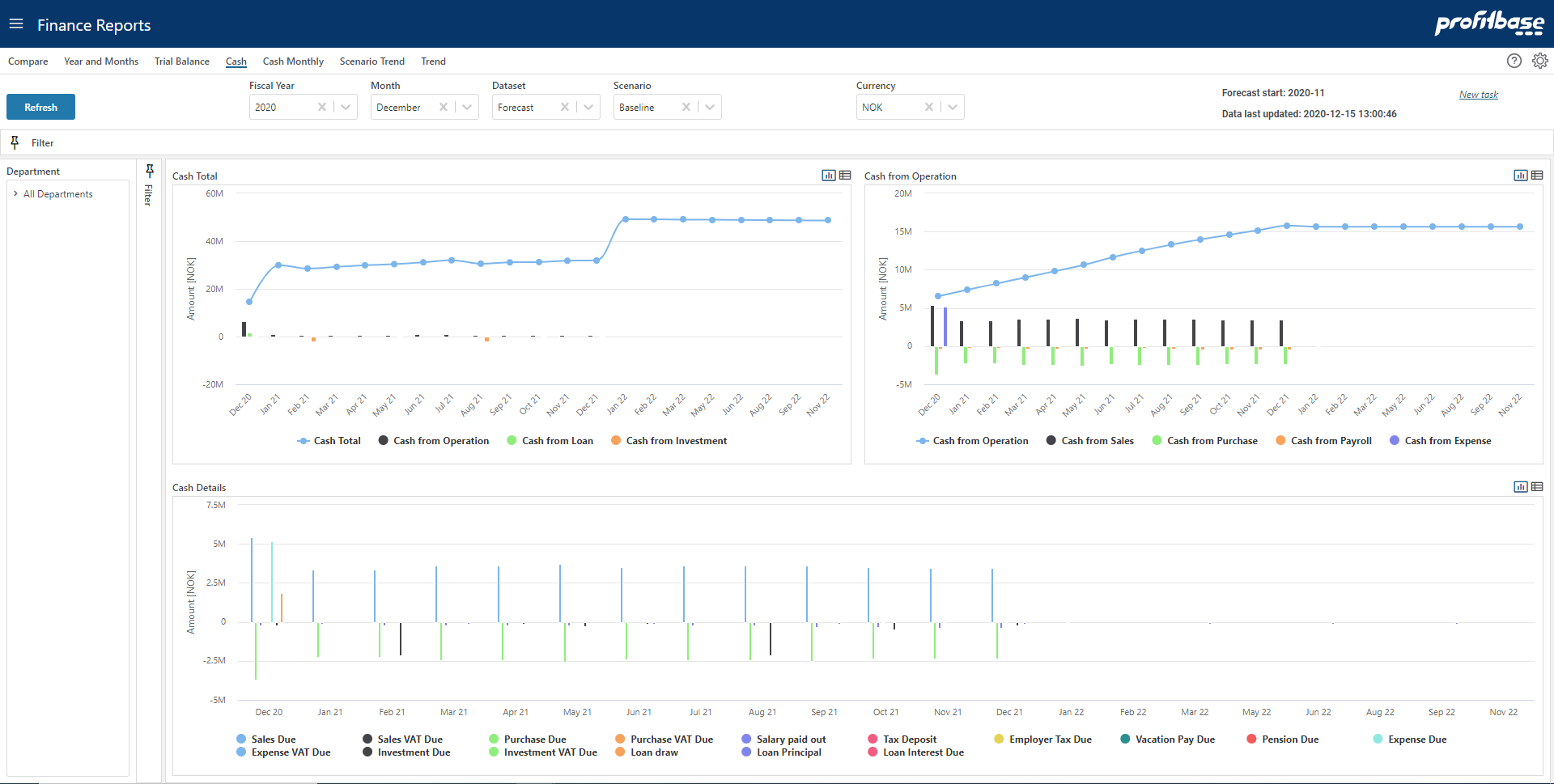
Task: Clear the Fiscal Year 2020 selection
Action: pyautogui.click(x=322, y=107)
